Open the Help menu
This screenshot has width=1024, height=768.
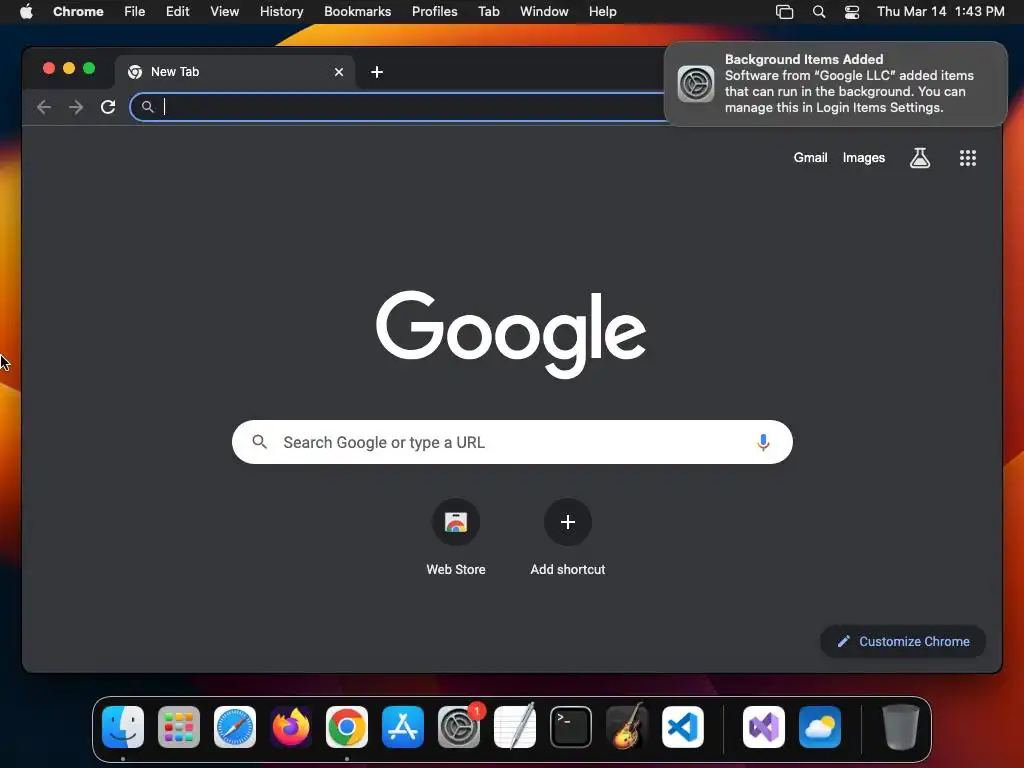coord(602,12)
